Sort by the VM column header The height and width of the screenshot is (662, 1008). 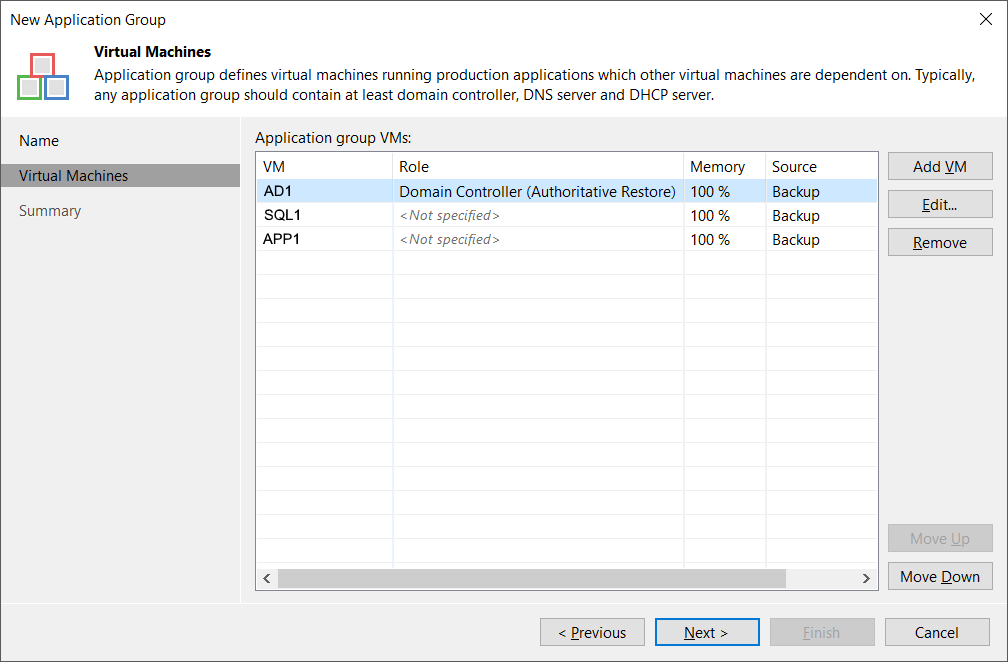pyautogui.click(x=325, y=166)
